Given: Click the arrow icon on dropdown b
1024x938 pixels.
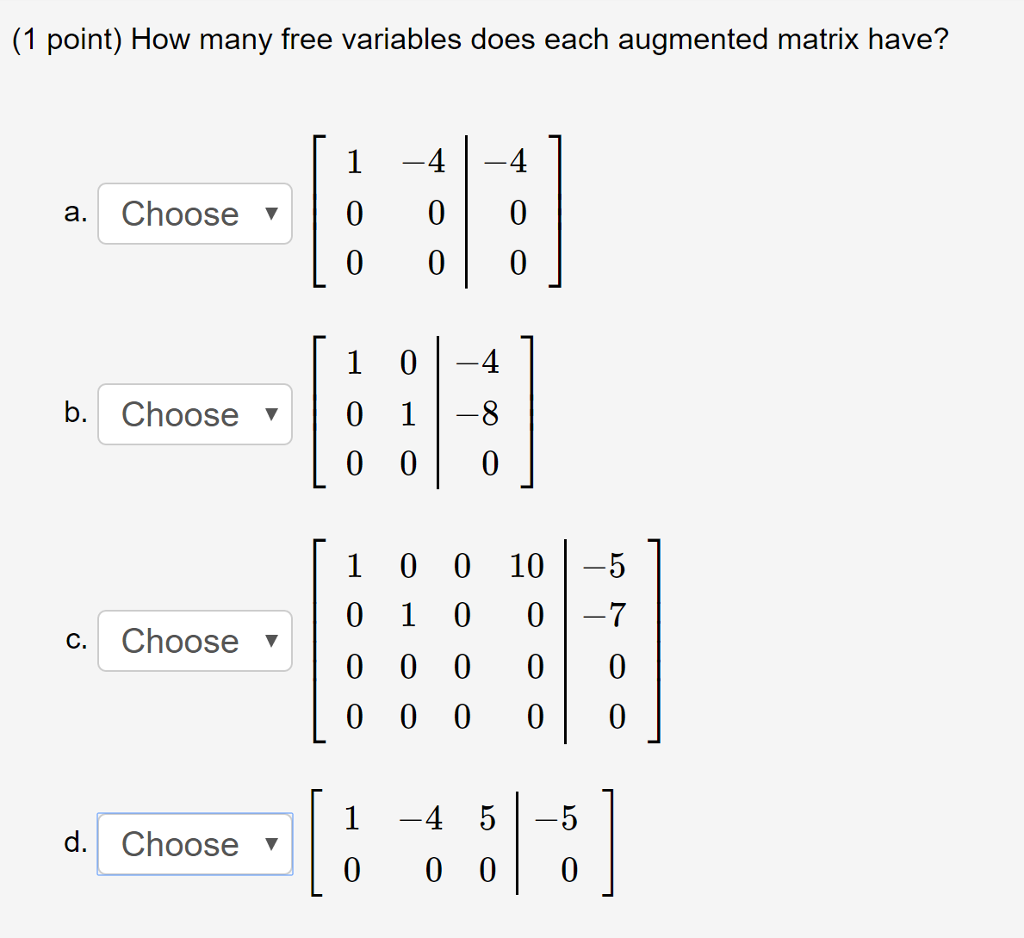Looking at the screenshot, I should pos(271,414).
